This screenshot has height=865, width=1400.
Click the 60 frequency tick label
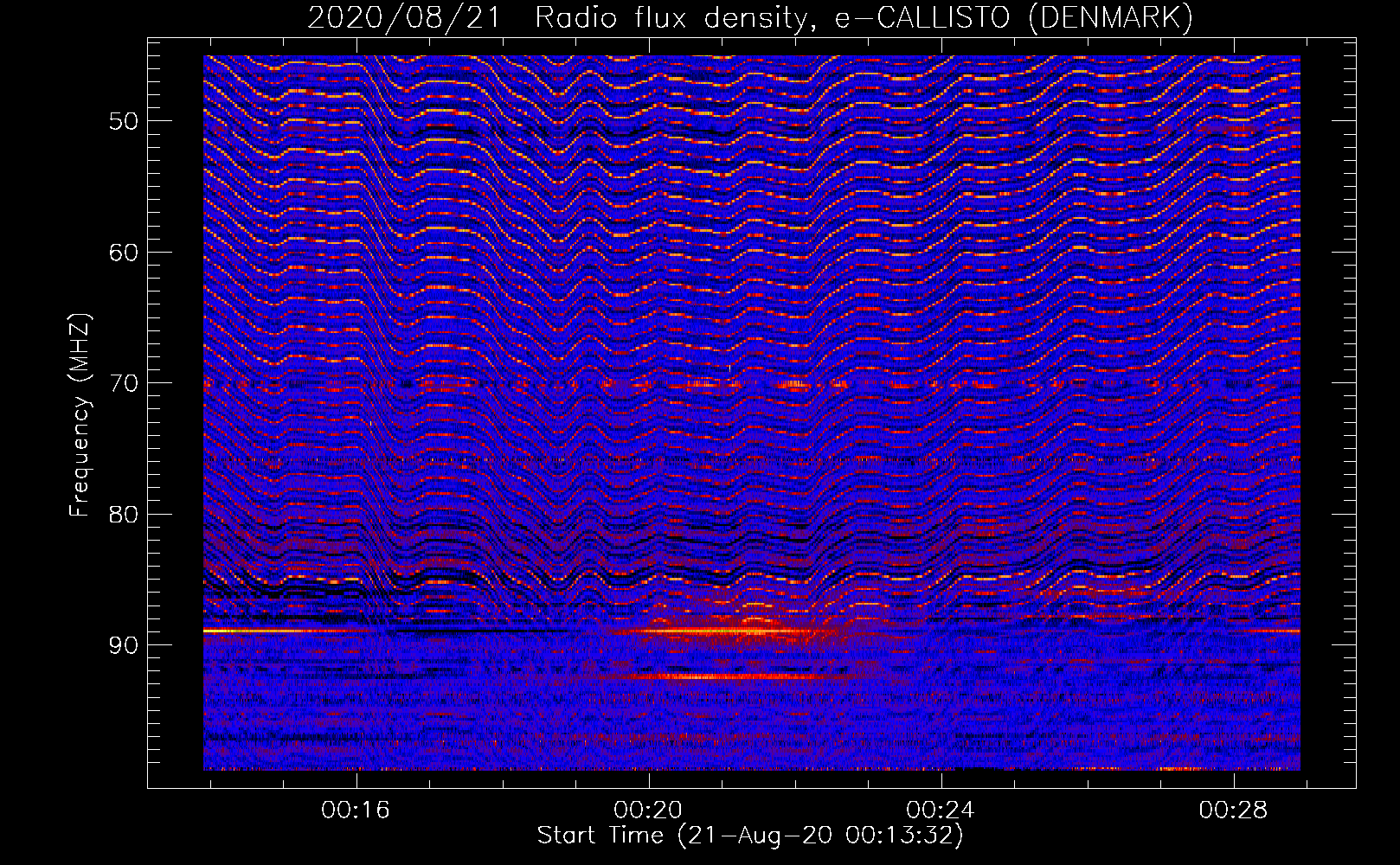[124, 253]
